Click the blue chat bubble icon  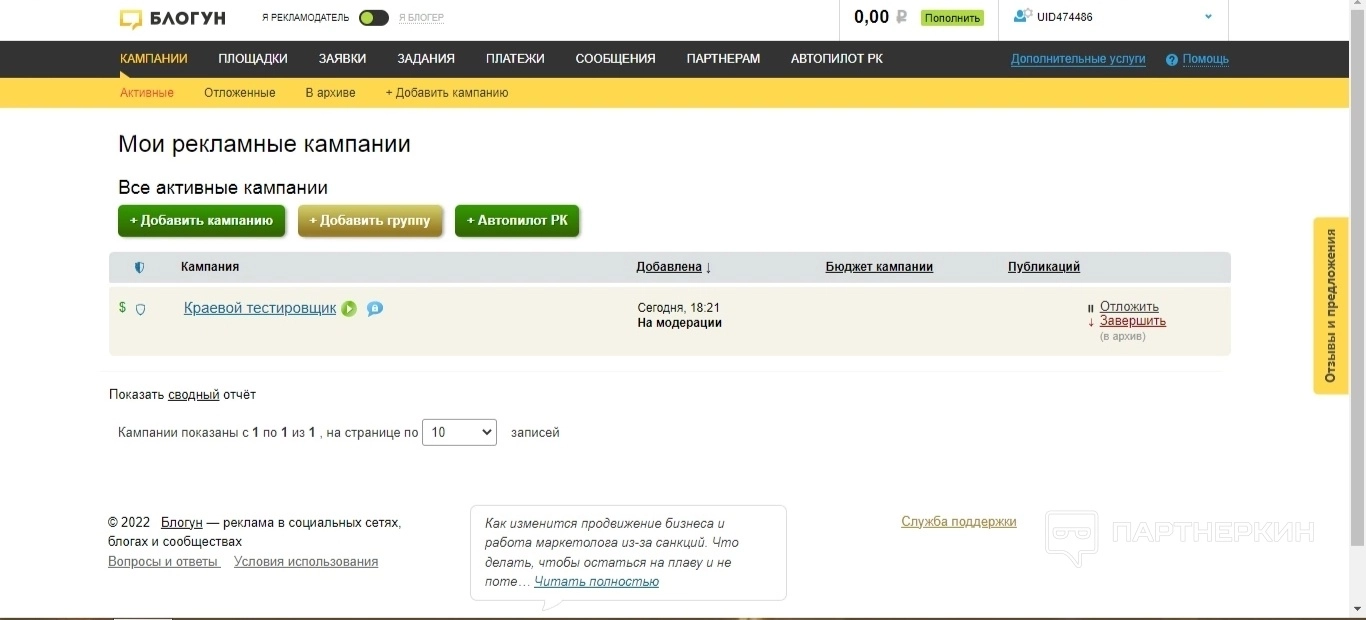coord(375,309)
